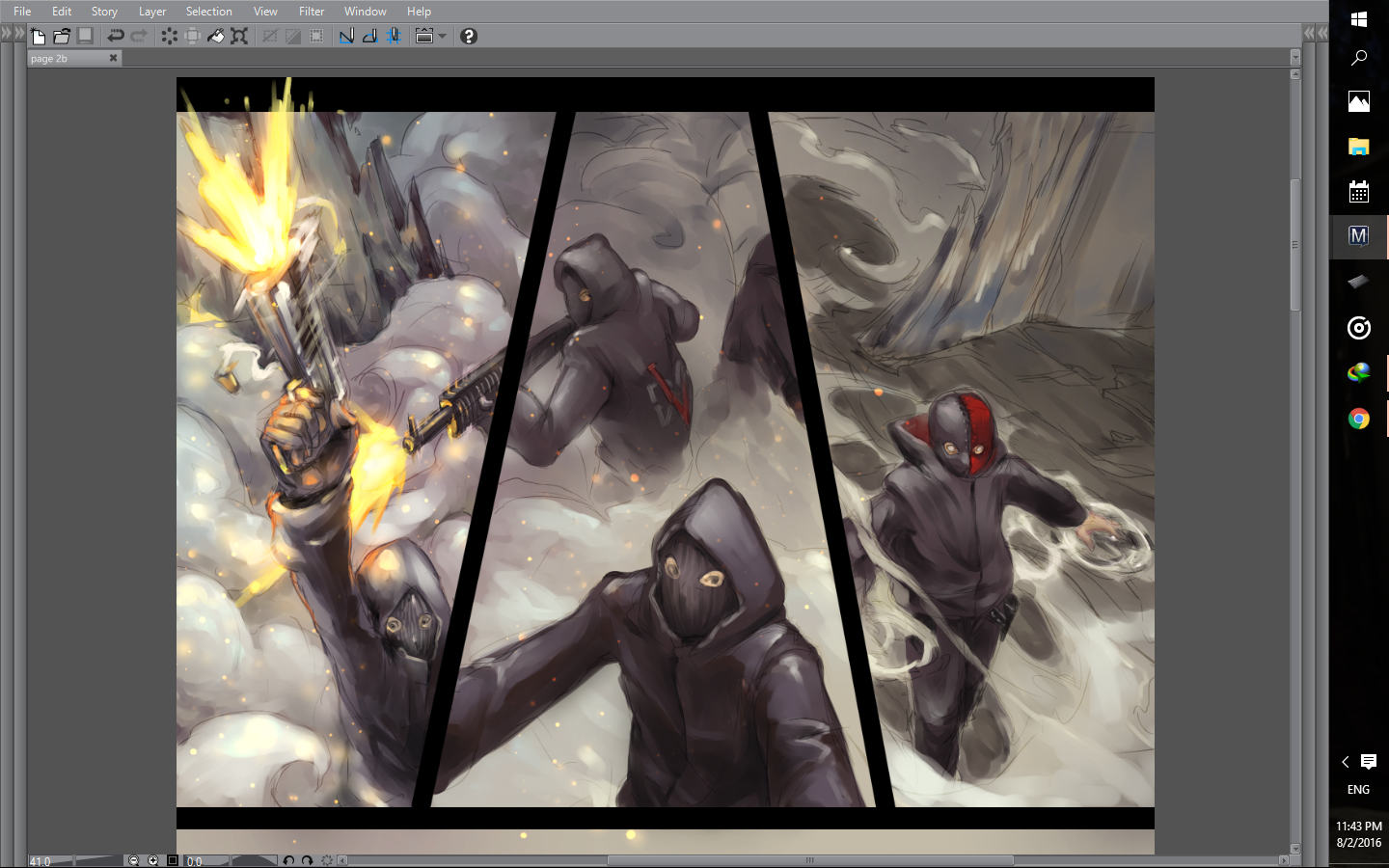Open the File menu
This screenshot has height=868, width=1389.
[22, 12]
